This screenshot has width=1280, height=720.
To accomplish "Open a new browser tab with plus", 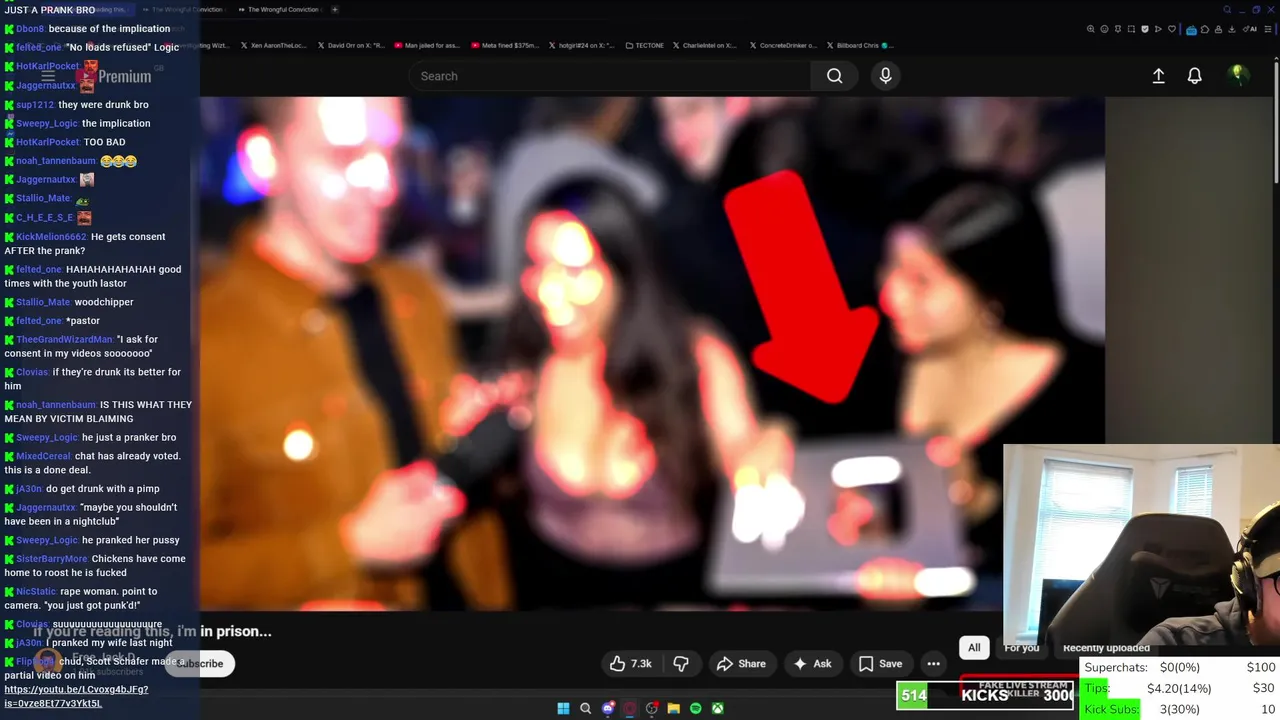I will (x=335, y=9).
